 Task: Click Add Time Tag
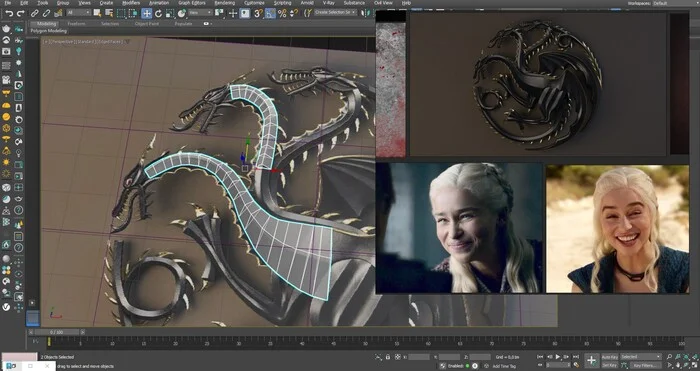[x=504, y=366]
